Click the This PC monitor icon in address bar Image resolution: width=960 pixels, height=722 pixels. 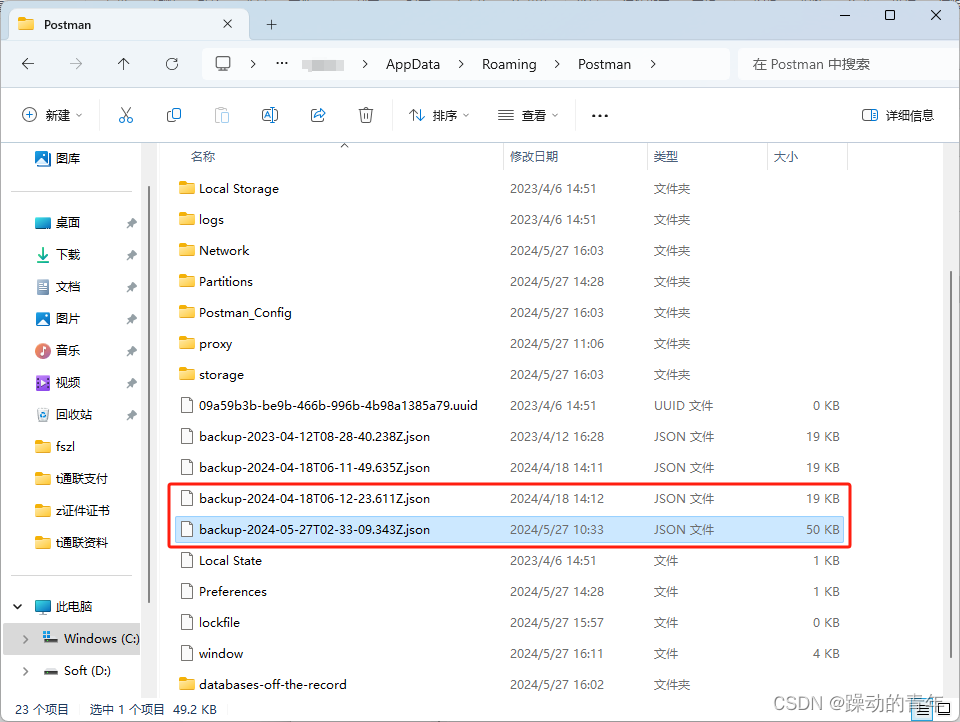[x=223, y=64]
